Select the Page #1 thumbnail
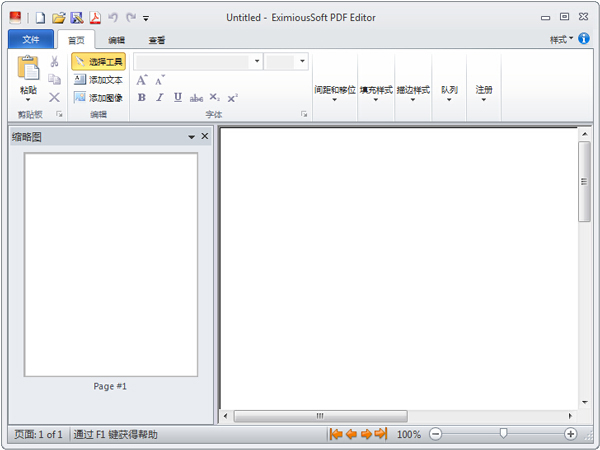Screen dimensions: 600x450 [x=111, y=265]
